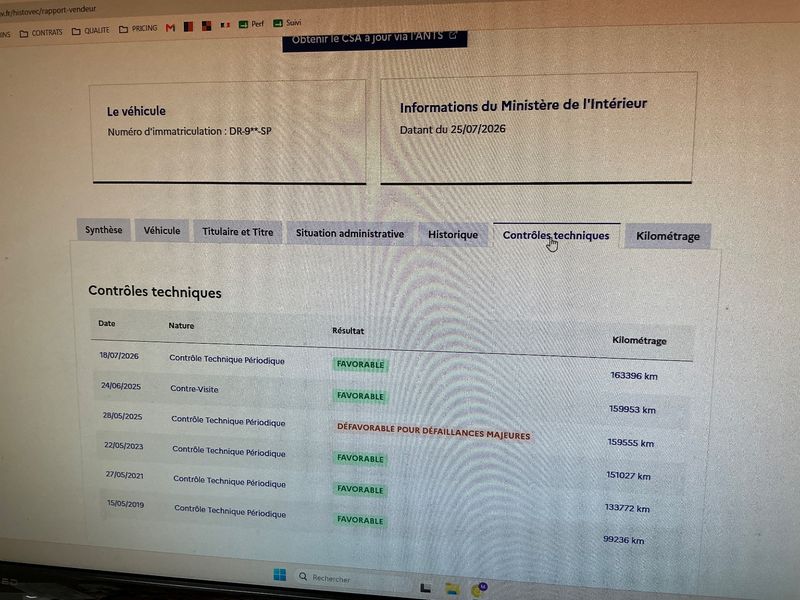Open the Windows Start menu
The image size is (800, 600).
click(280, 574)
